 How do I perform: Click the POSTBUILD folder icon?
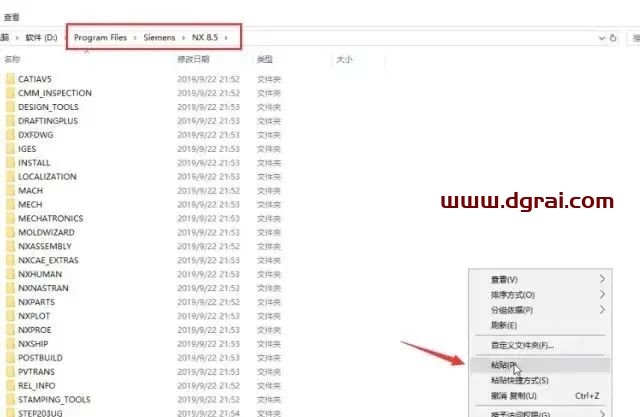coord(11,357)
